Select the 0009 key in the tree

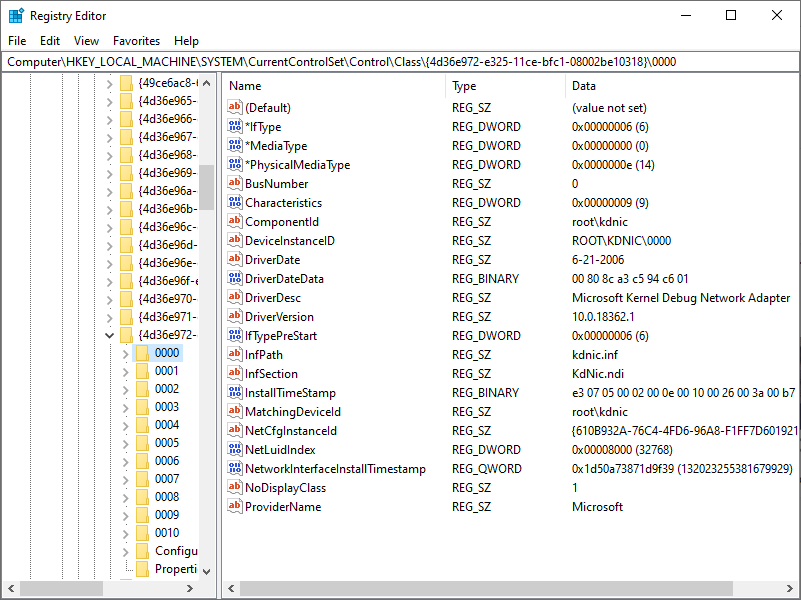click(167, 515)
